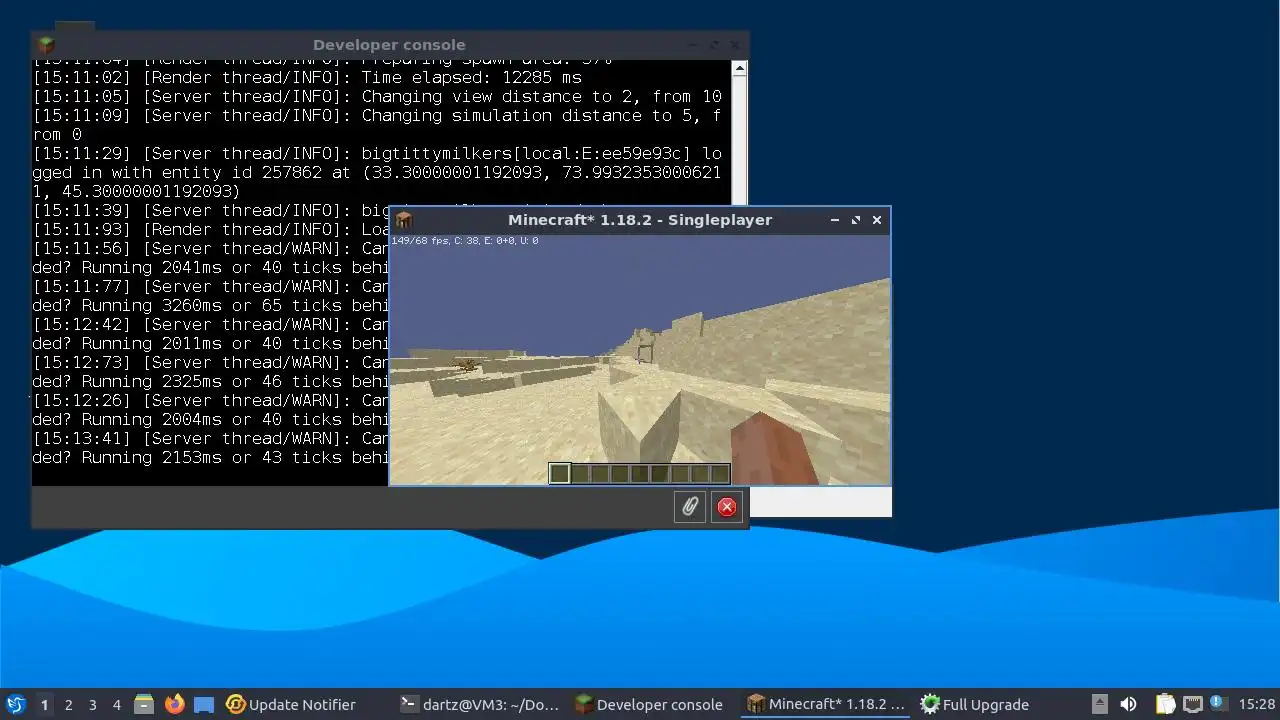The height and width of the screenshot is (720, 1280).
Task: Close the Developer console window
Action: coord(735,45)
